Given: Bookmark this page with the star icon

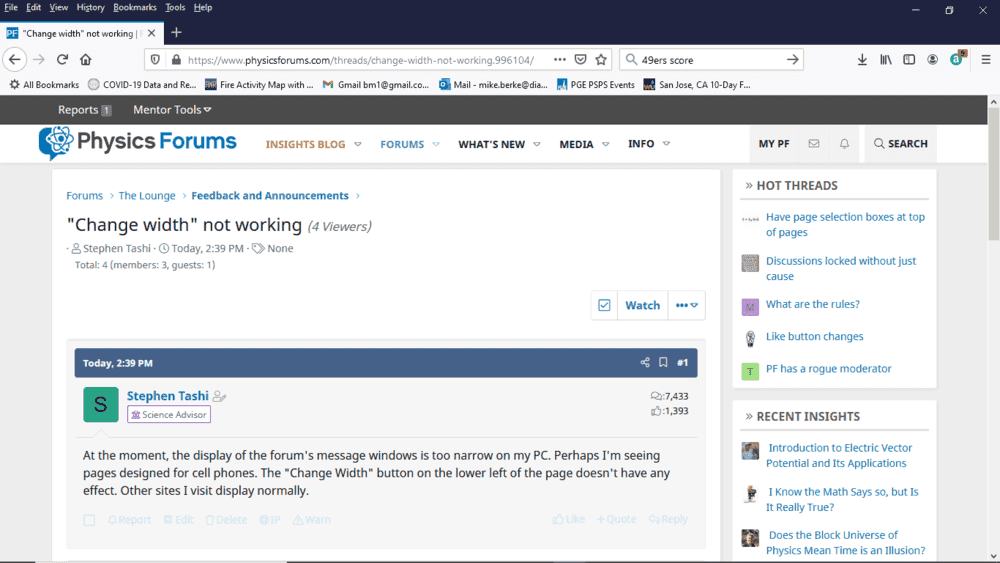Looking at the screenshot, I should coord(601,60).
